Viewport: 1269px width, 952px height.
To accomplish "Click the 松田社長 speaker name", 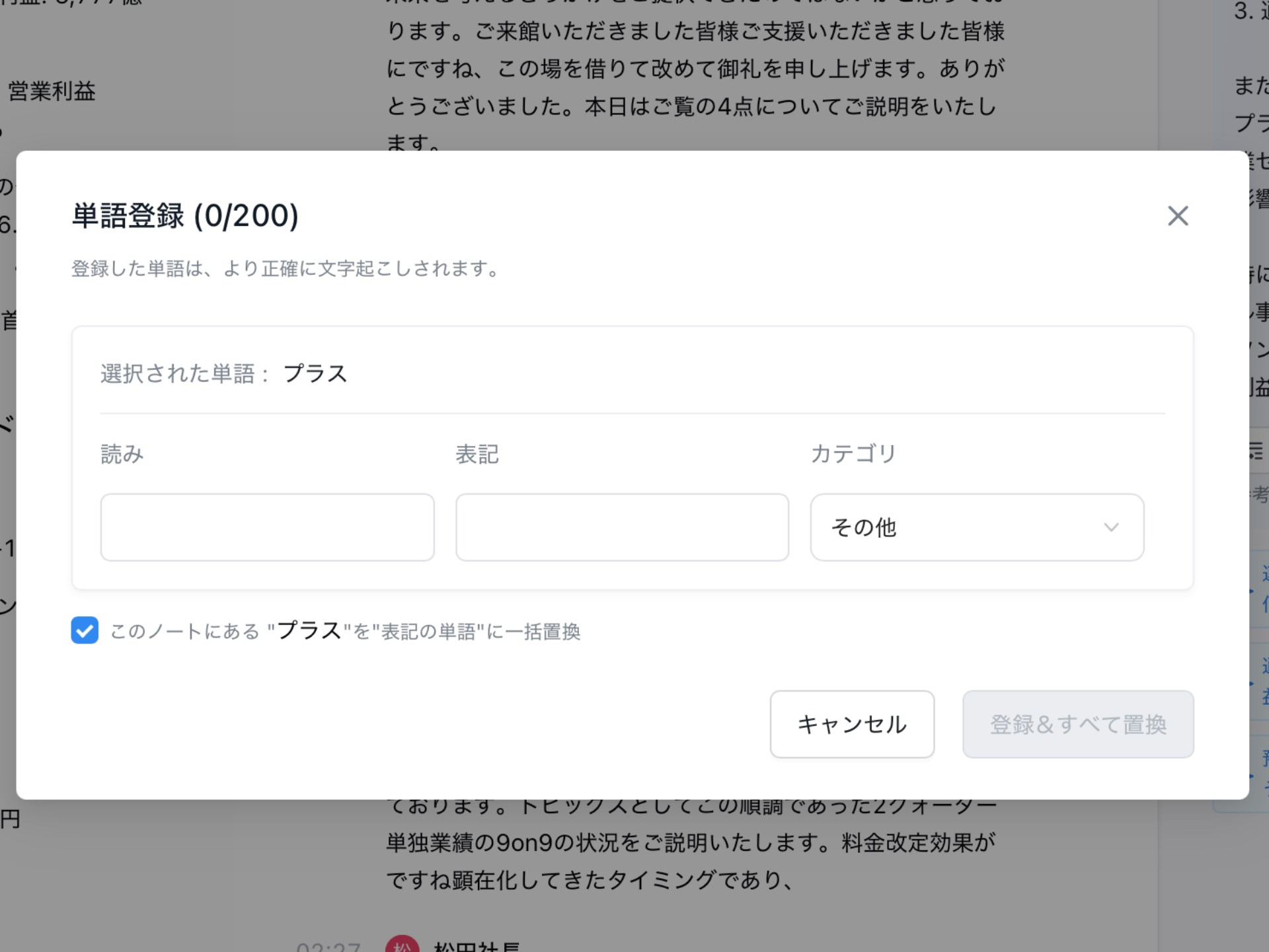I will pos(476,946).
